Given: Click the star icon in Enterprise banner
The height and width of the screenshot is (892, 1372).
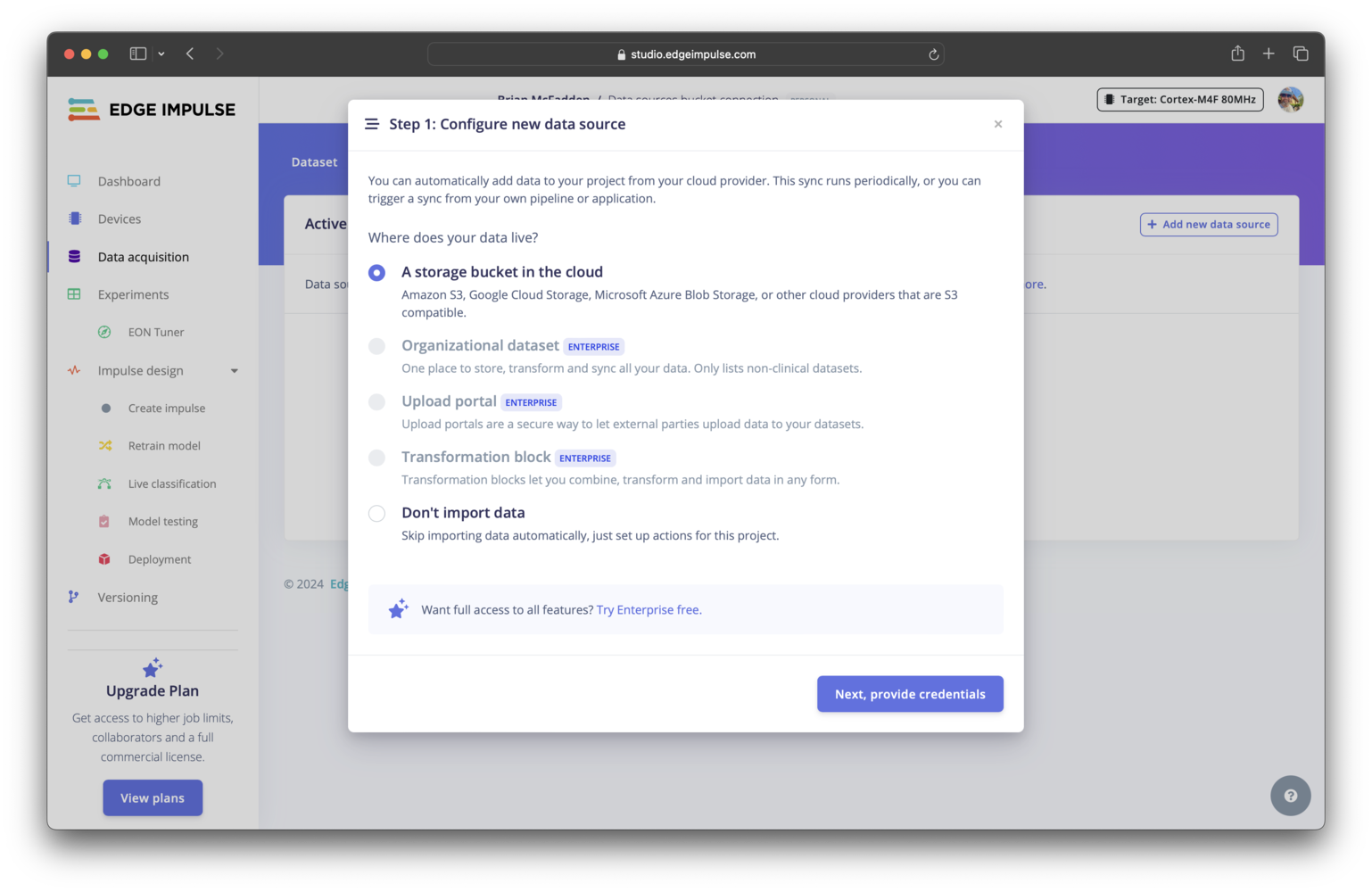Looking at the screenshot, I should [398, 609].
